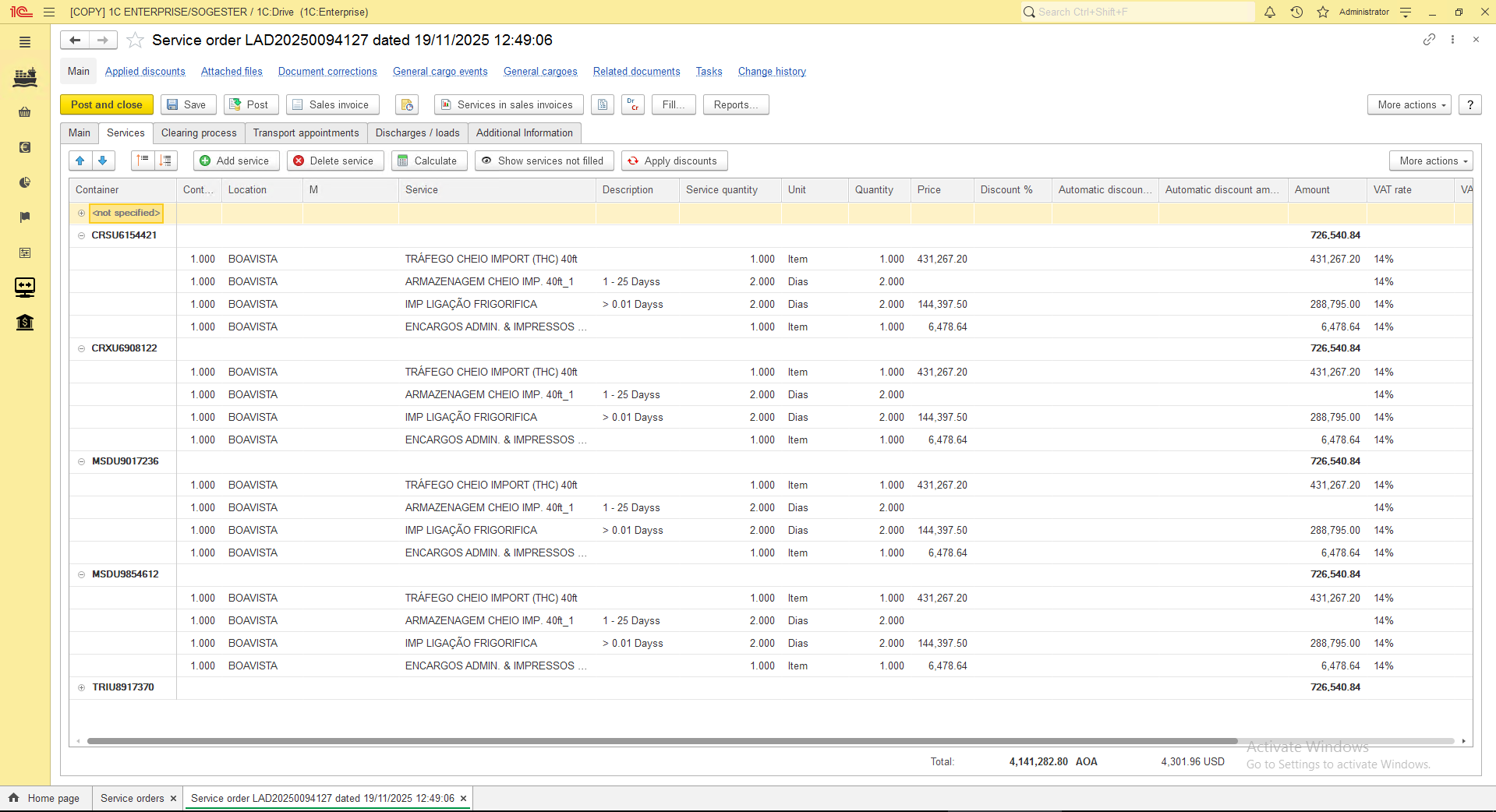
Task: Click the Sales invoice button
Action: 332,104
